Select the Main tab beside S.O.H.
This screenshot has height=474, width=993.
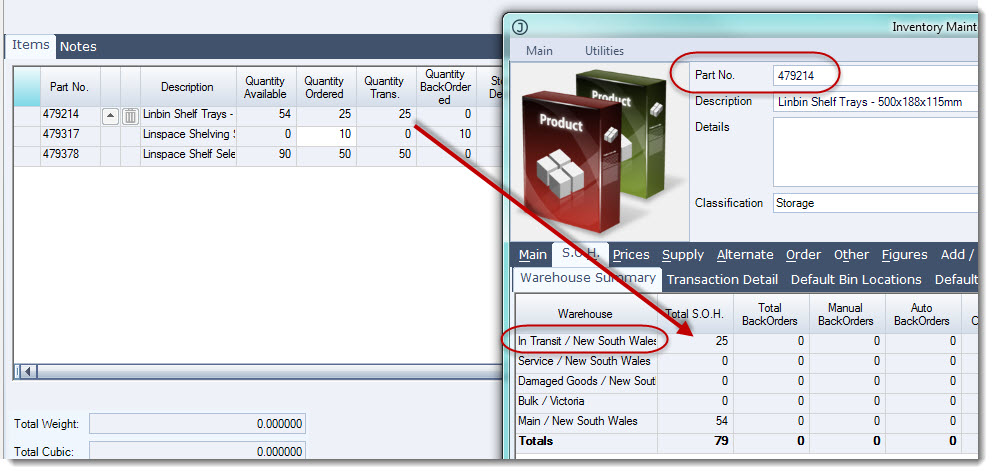pyautogui.click(x=532, y=255)
